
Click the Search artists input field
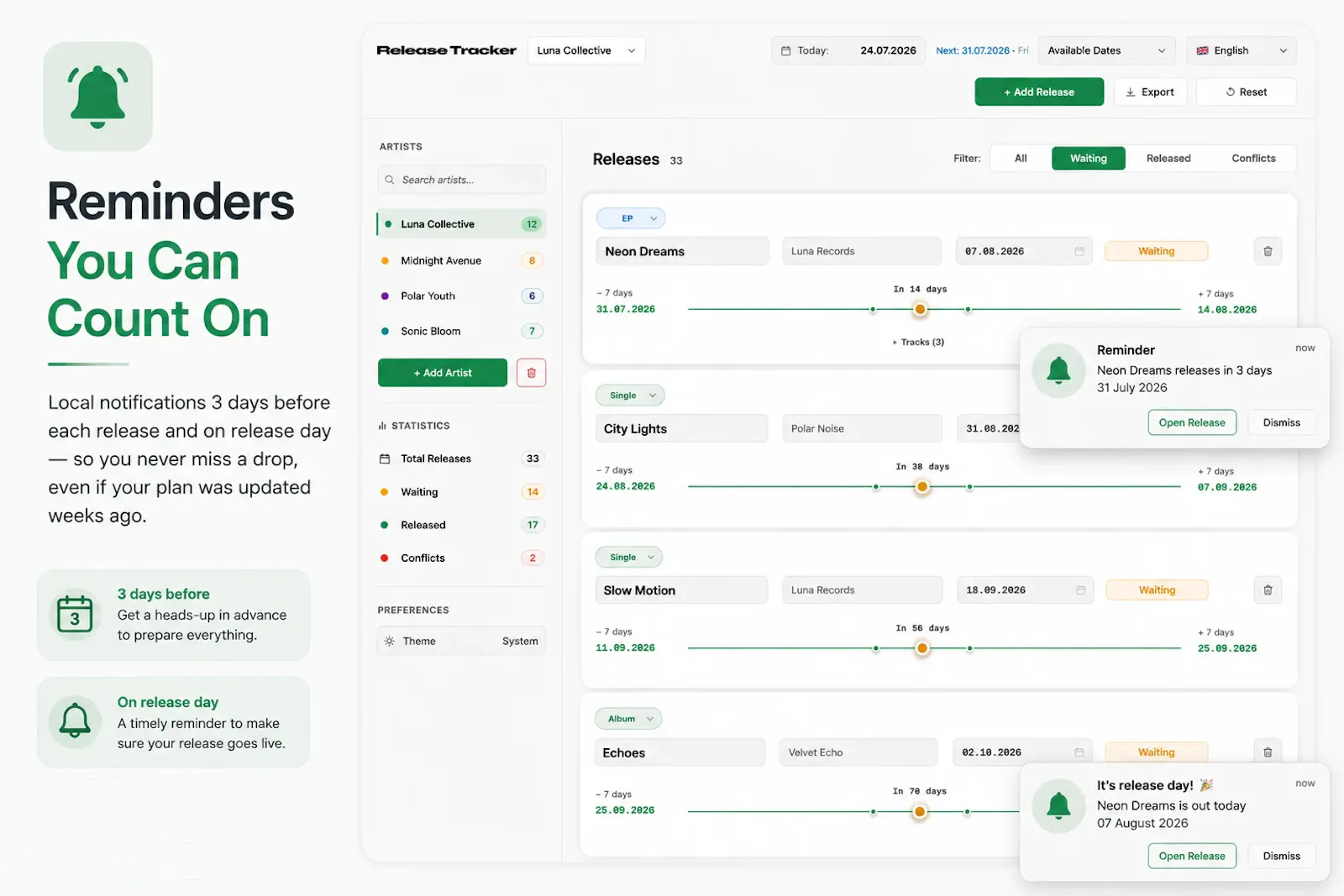click(x=462, y=180)
